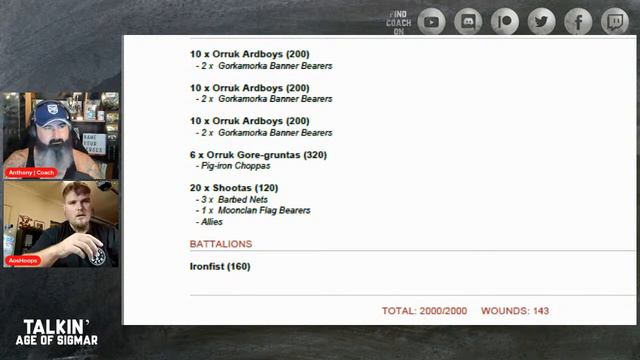This screenshot has height=360, width=640.
Task: Click the WOUNDS: 143 text
Action: pyautogui.click(x=515, y=311)
